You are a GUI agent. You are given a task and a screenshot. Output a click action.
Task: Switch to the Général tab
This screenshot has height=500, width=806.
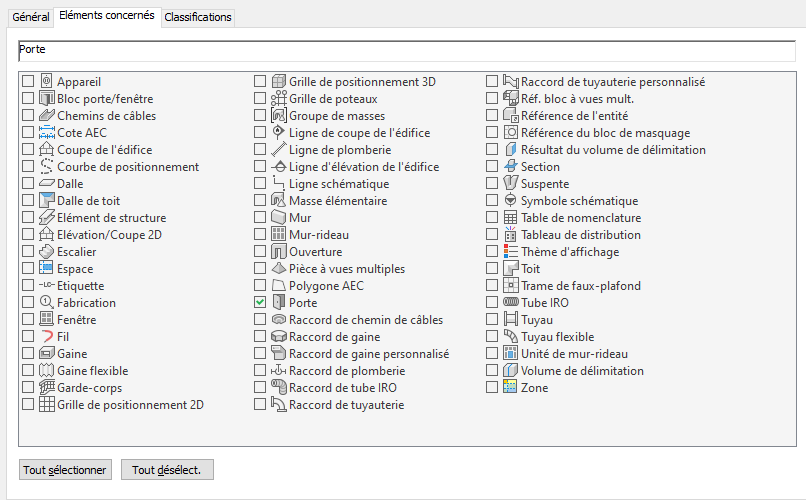click(x=30, y=17)
